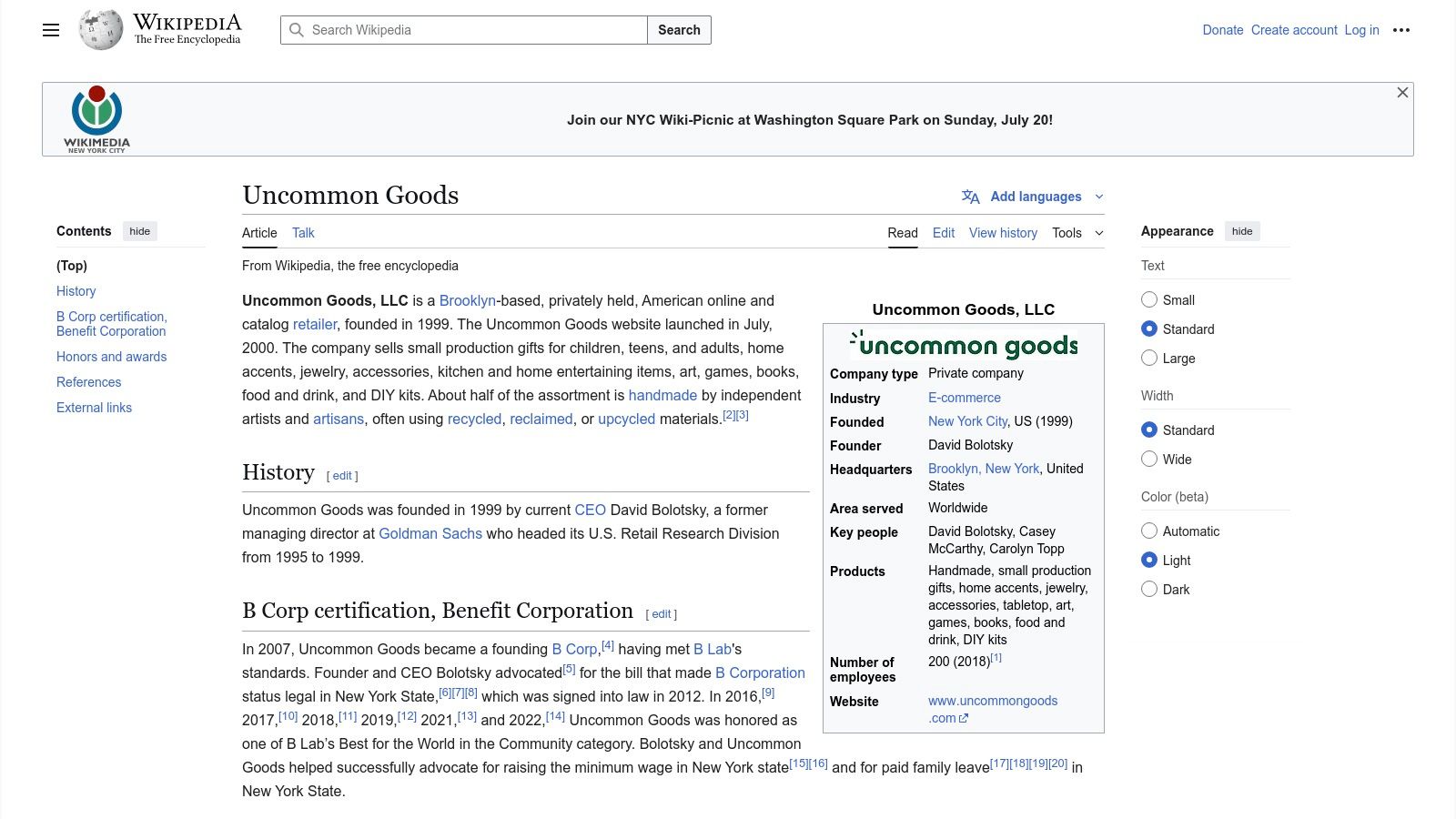The width and height of the screenshot is (1456, 819).
Task: Select the Small text size option
Action: click(x=1149, y=300)
